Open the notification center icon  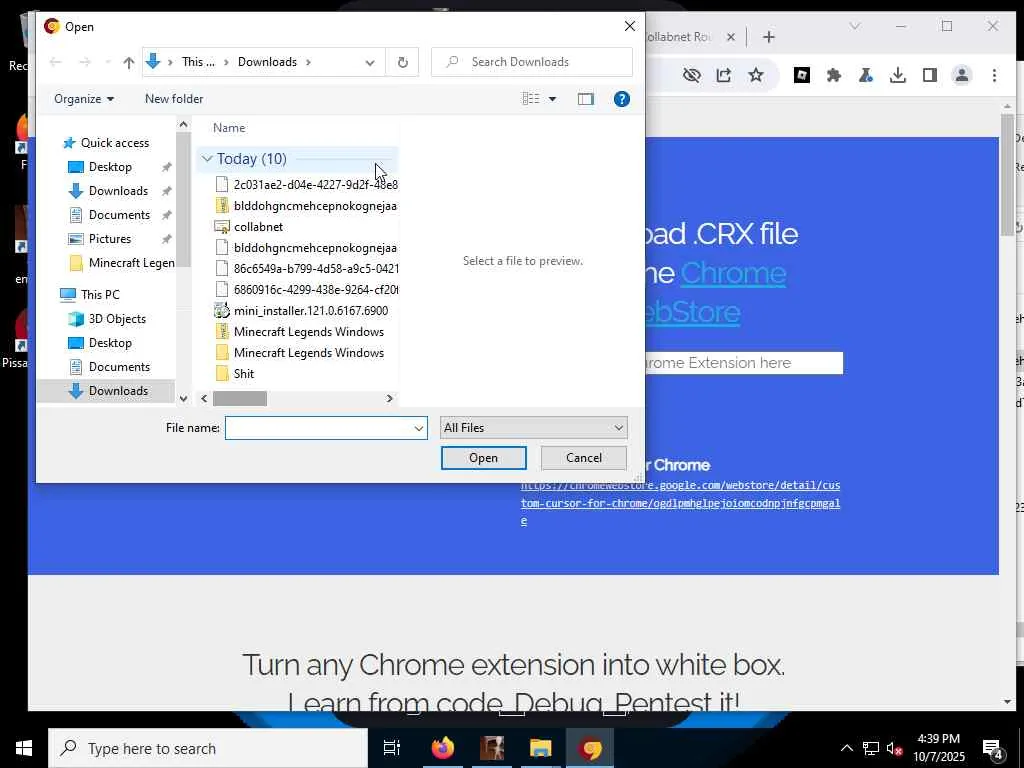(x=993, y=749)
